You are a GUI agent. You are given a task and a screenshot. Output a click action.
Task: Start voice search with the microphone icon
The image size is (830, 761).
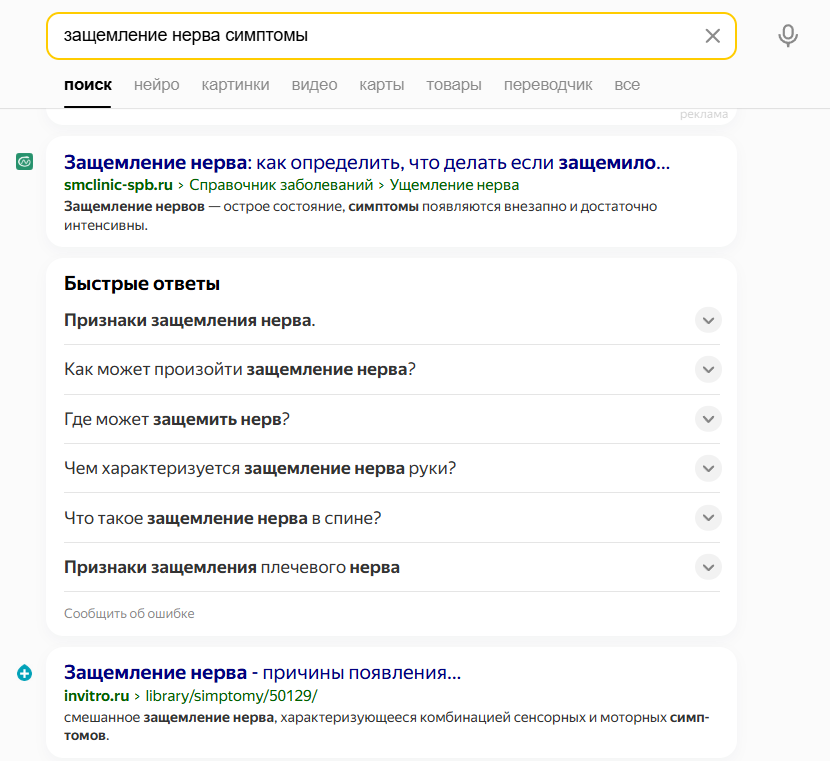pos(788,36)
